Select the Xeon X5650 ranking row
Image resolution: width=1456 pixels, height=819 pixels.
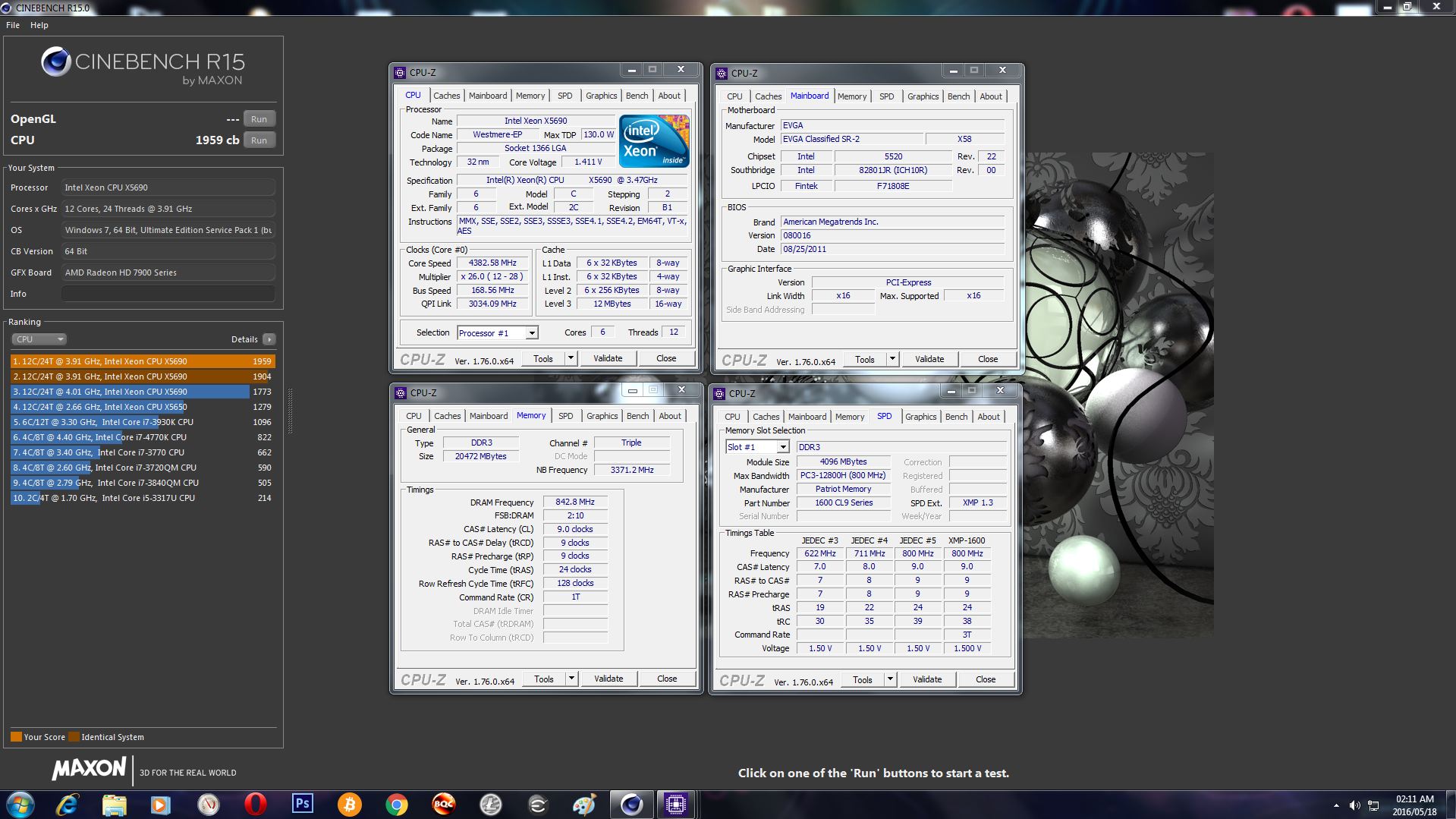pyautogui.click(x=143, y=407)
